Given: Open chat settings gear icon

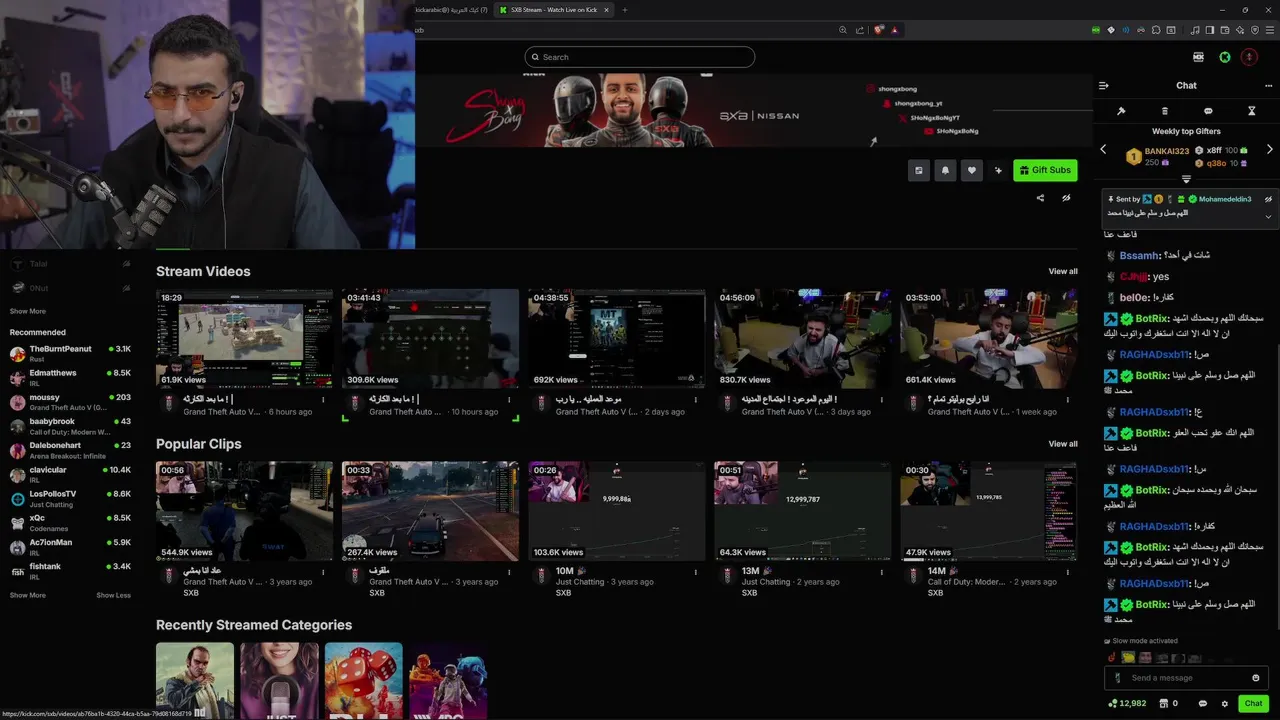Looking at the screenshot, I should (1224, 704).
